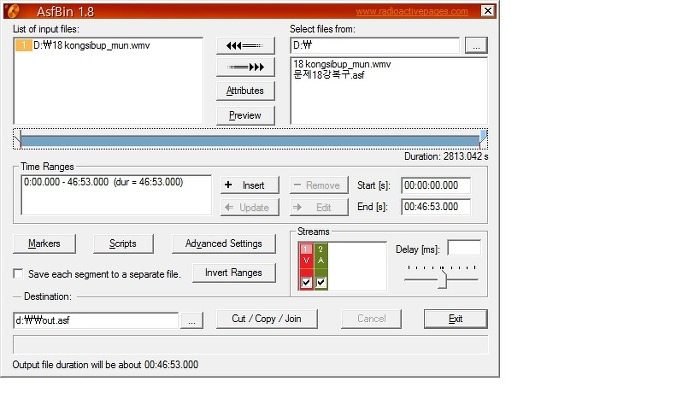Close the AsfBin window
Viewport: 700px width, 393px height.
click(x=488, y=11)
